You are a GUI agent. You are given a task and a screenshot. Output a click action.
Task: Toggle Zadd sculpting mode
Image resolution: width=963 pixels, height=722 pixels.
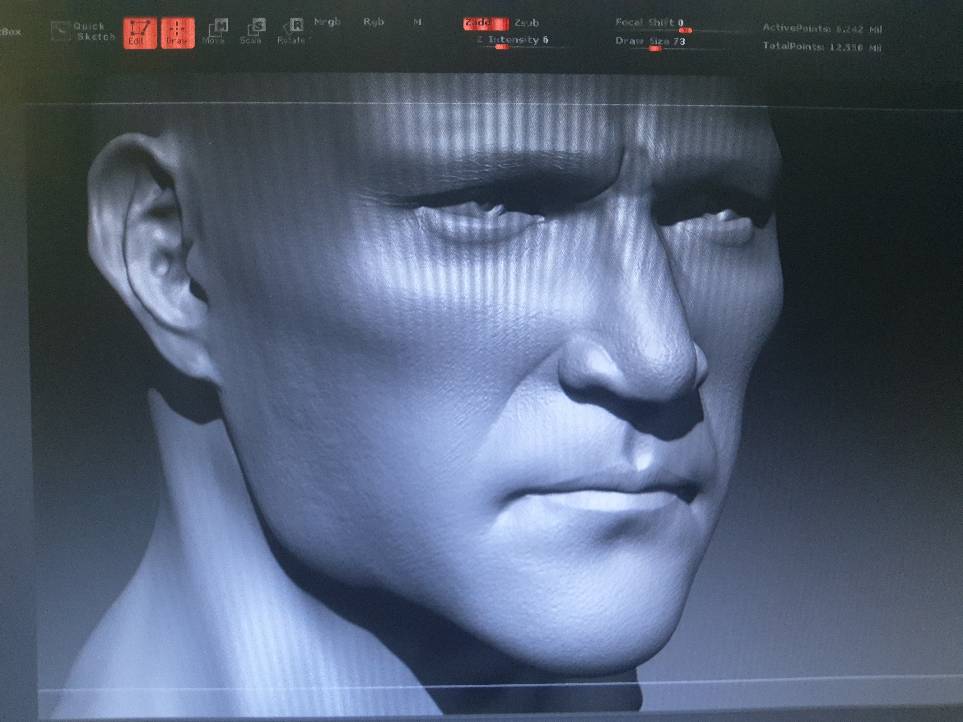486,23
